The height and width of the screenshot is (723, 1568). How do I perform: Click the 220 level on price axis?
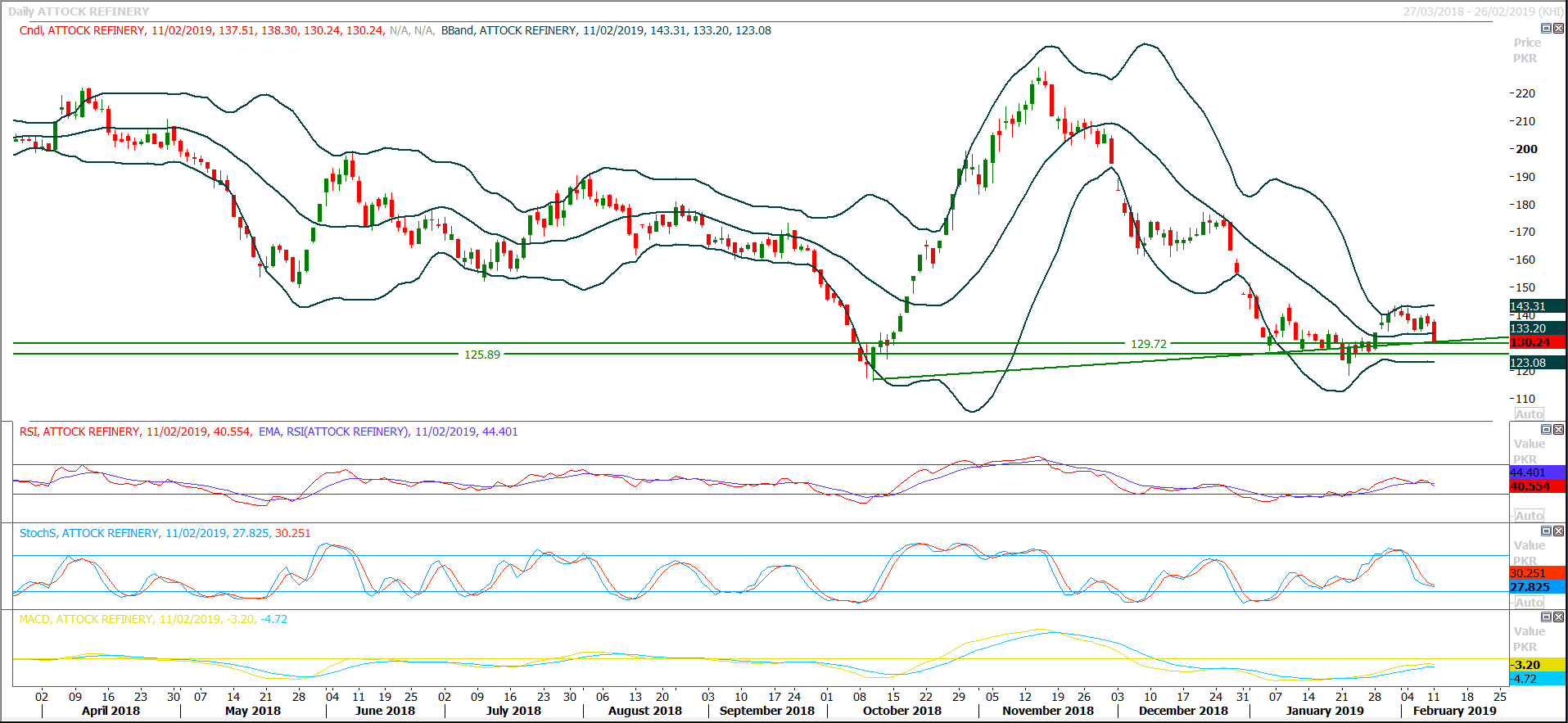pyautogui.click(x=1525, y=93)
